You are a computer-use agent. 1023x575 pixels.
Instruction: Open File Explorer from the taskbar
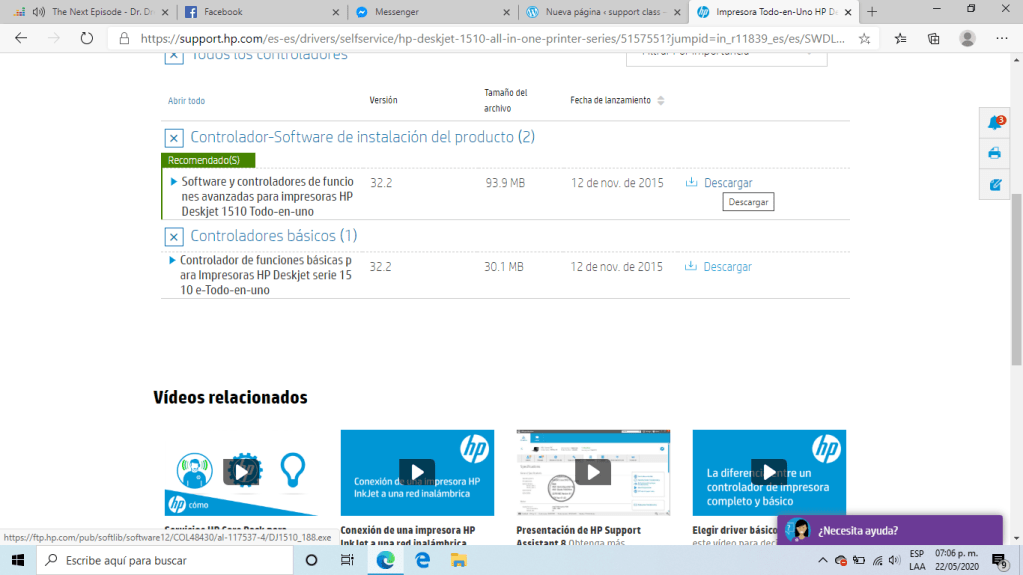459,560
